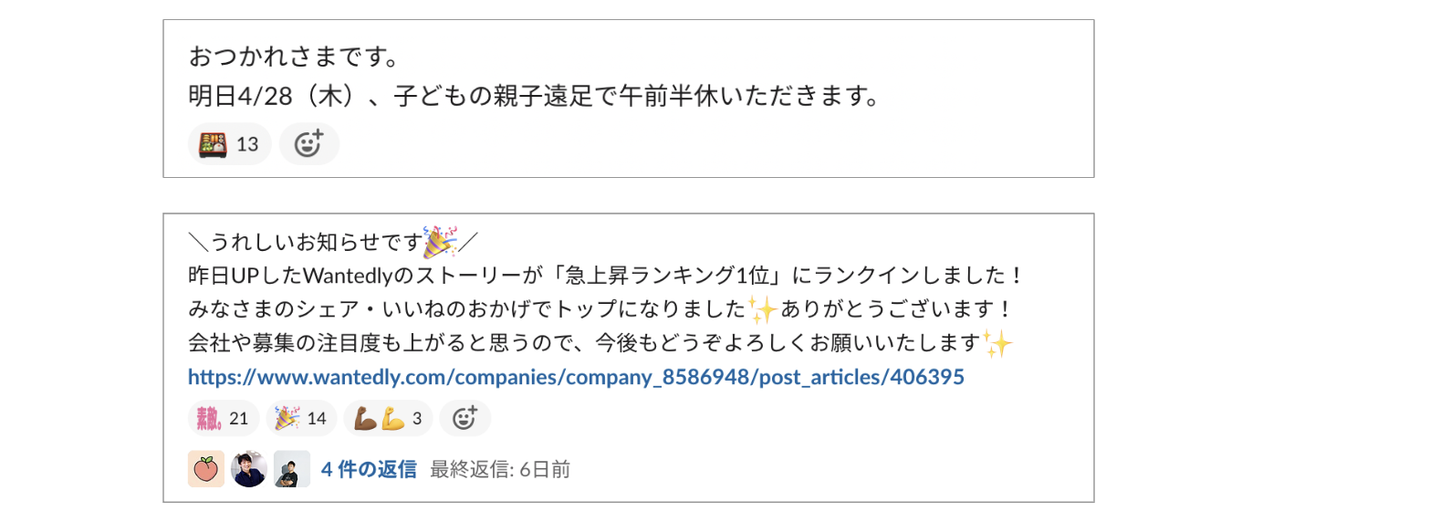
Task: Add a reaction to the Wantedly announcement
Action: tap(464, 418)
